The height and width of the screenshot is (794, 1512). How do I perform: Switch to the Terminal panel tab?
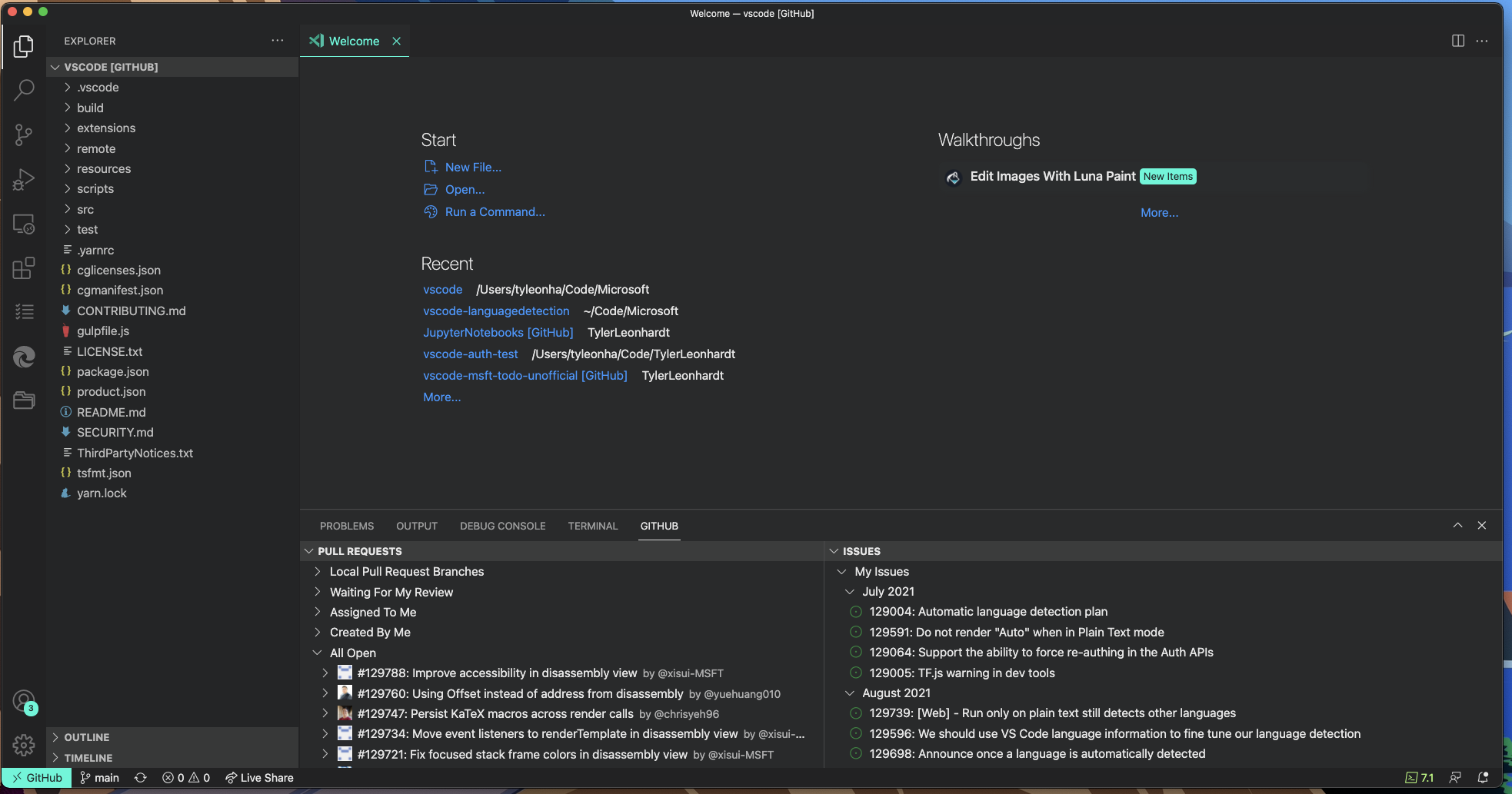[592, 526]
